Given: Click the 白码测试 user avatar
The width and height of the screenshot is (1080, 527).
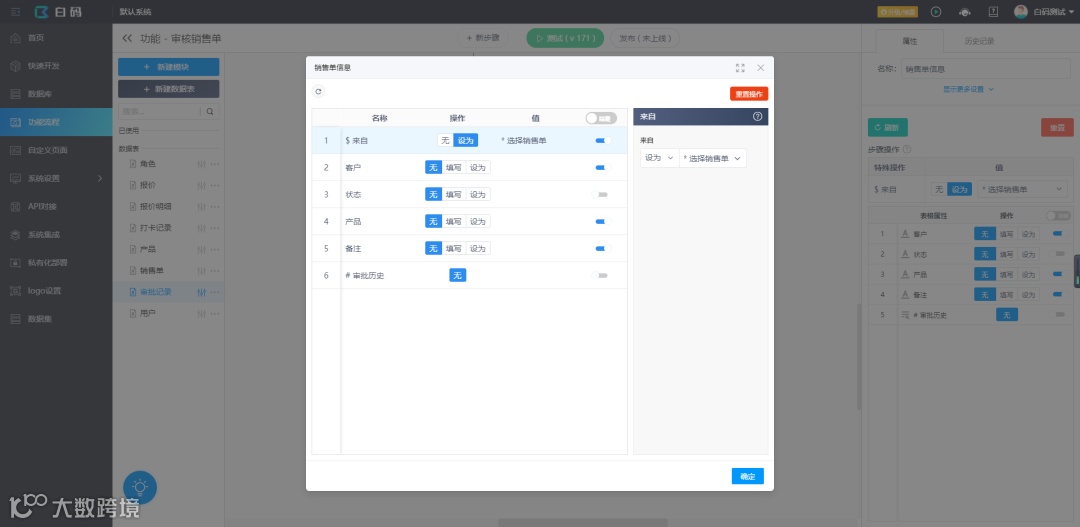Looking at the screenshot, I should [1021, 12].
